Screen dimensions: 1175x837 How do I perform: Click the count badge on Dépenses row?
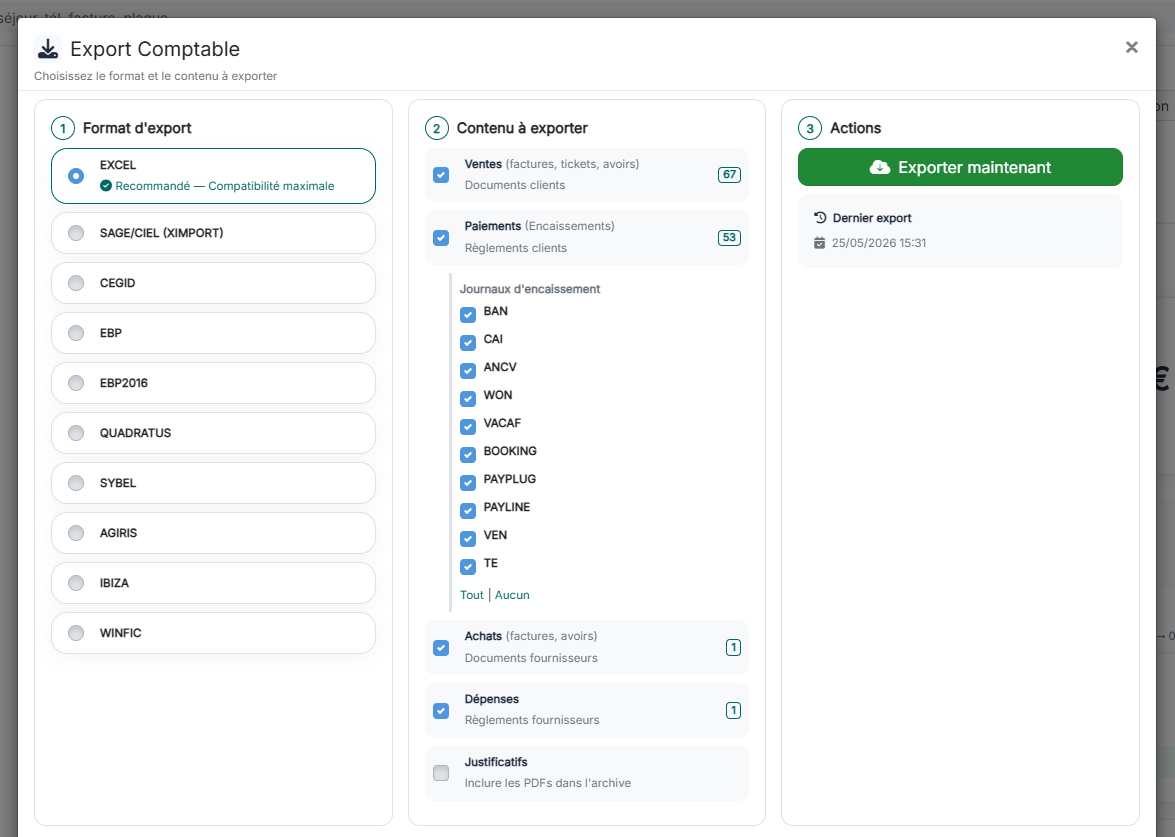(x=734, y=710)
